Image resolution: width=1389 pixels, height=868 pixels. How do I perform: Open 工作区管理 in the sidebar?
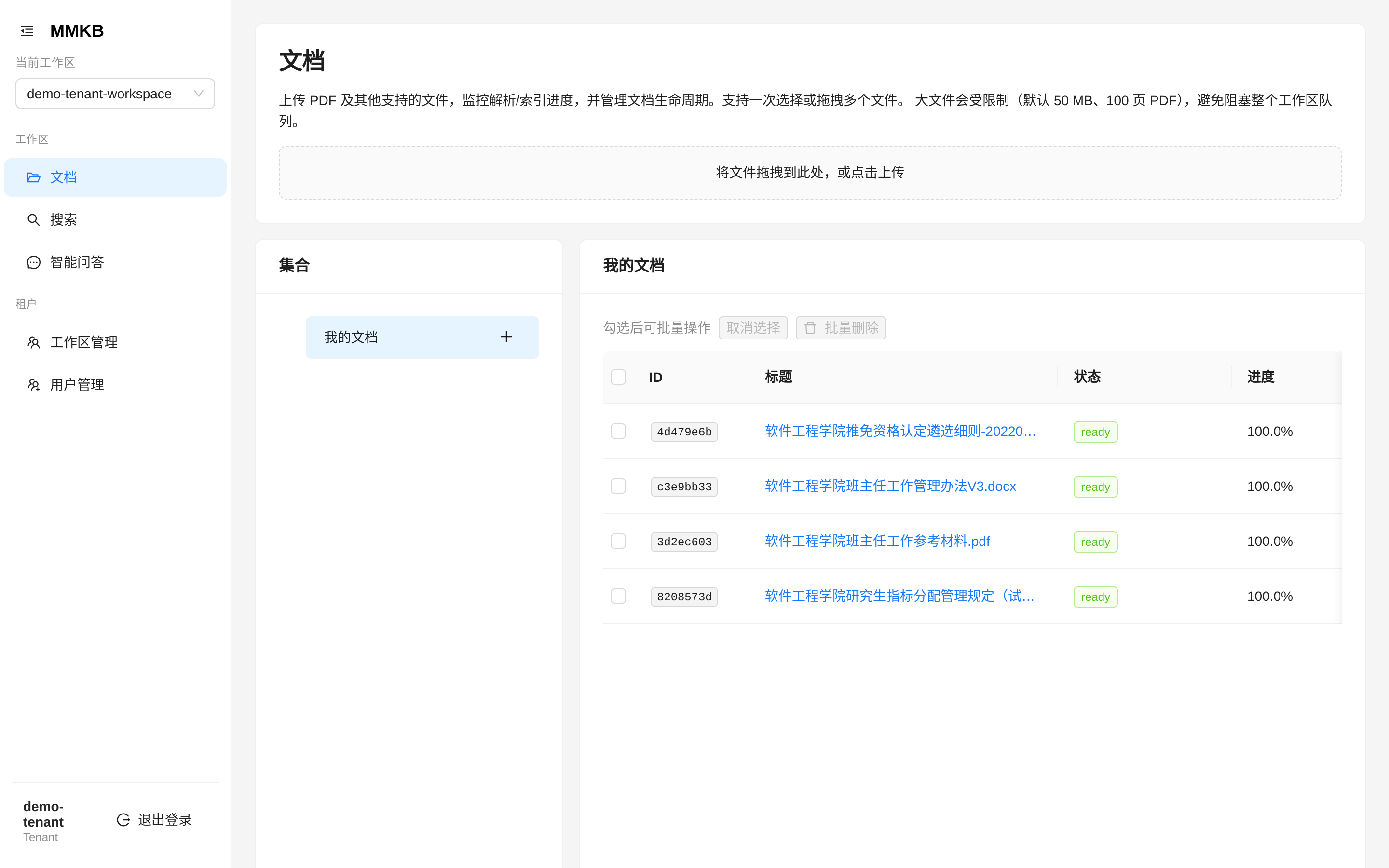pyautogui.click(x=115, y=343)
